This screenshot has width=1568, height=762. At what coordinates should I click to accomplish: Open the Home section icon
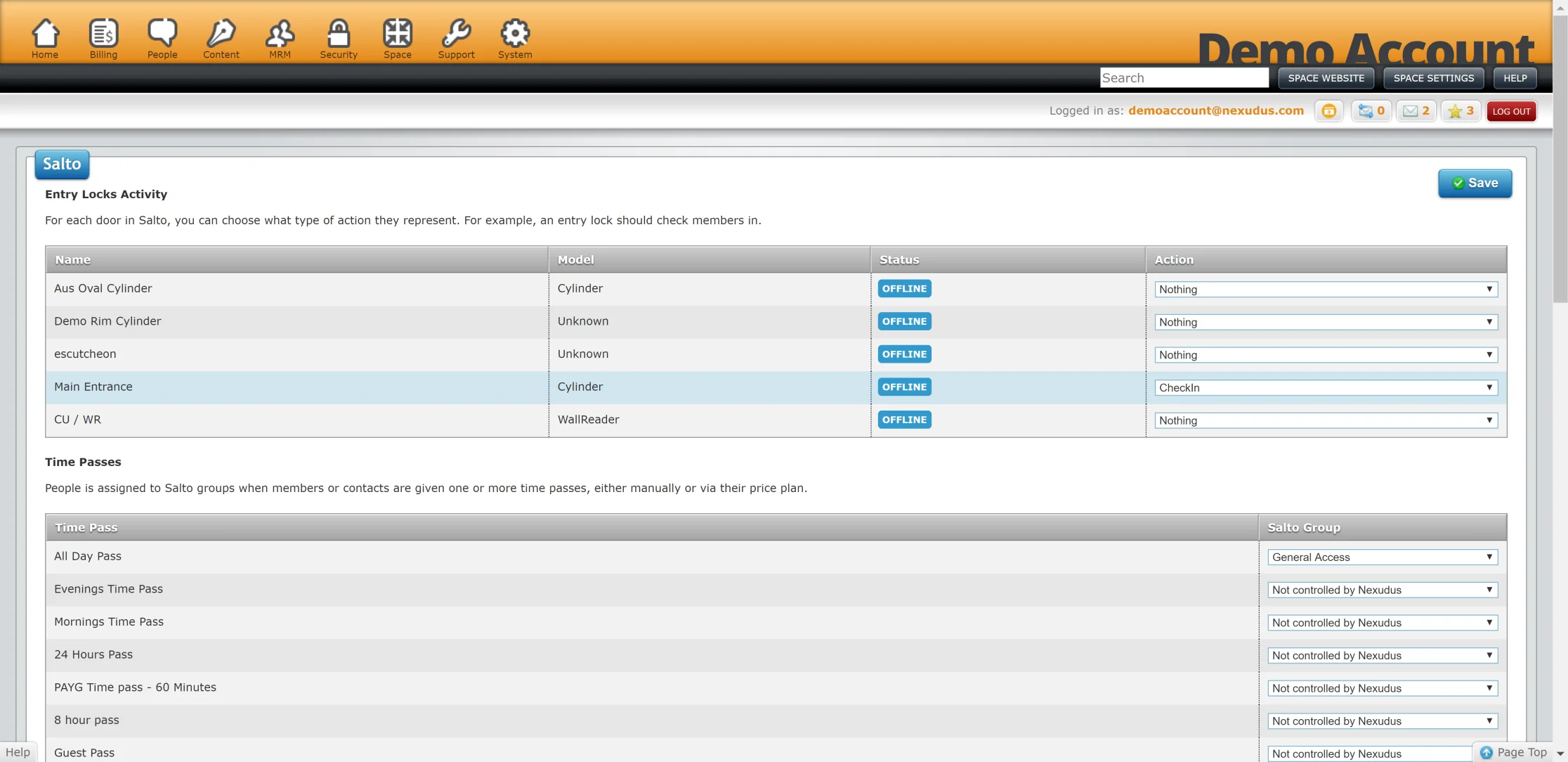tap(45, 33)
